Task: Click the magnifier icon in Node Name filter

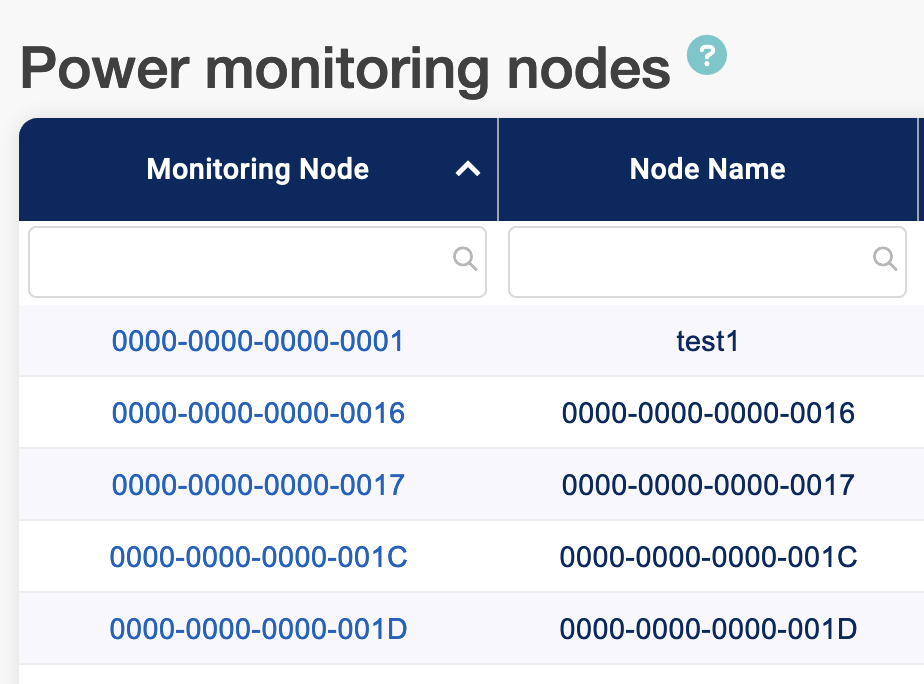Action: click(x=885, y=260)
